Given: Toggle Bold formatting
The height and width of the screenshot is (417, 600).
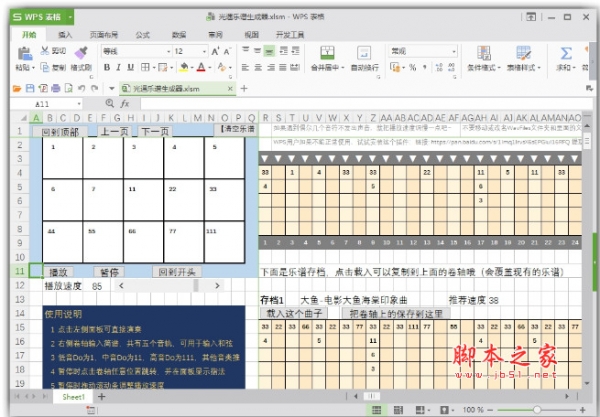Looking at the screenshot, I should pos(105,67).
